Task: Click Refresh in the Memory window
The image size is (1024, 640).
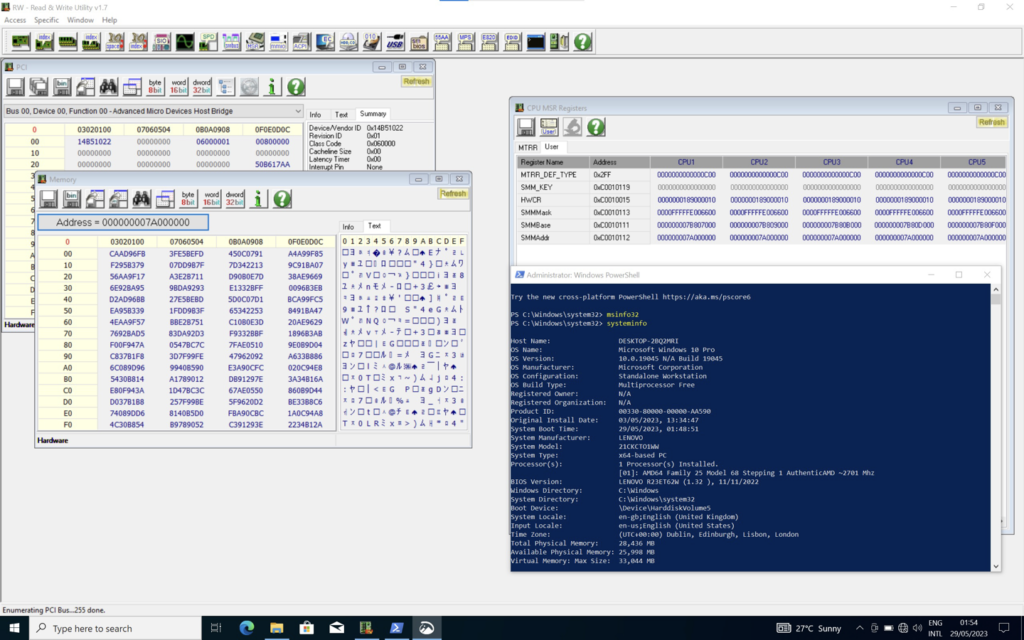Action: coord(453,194)
